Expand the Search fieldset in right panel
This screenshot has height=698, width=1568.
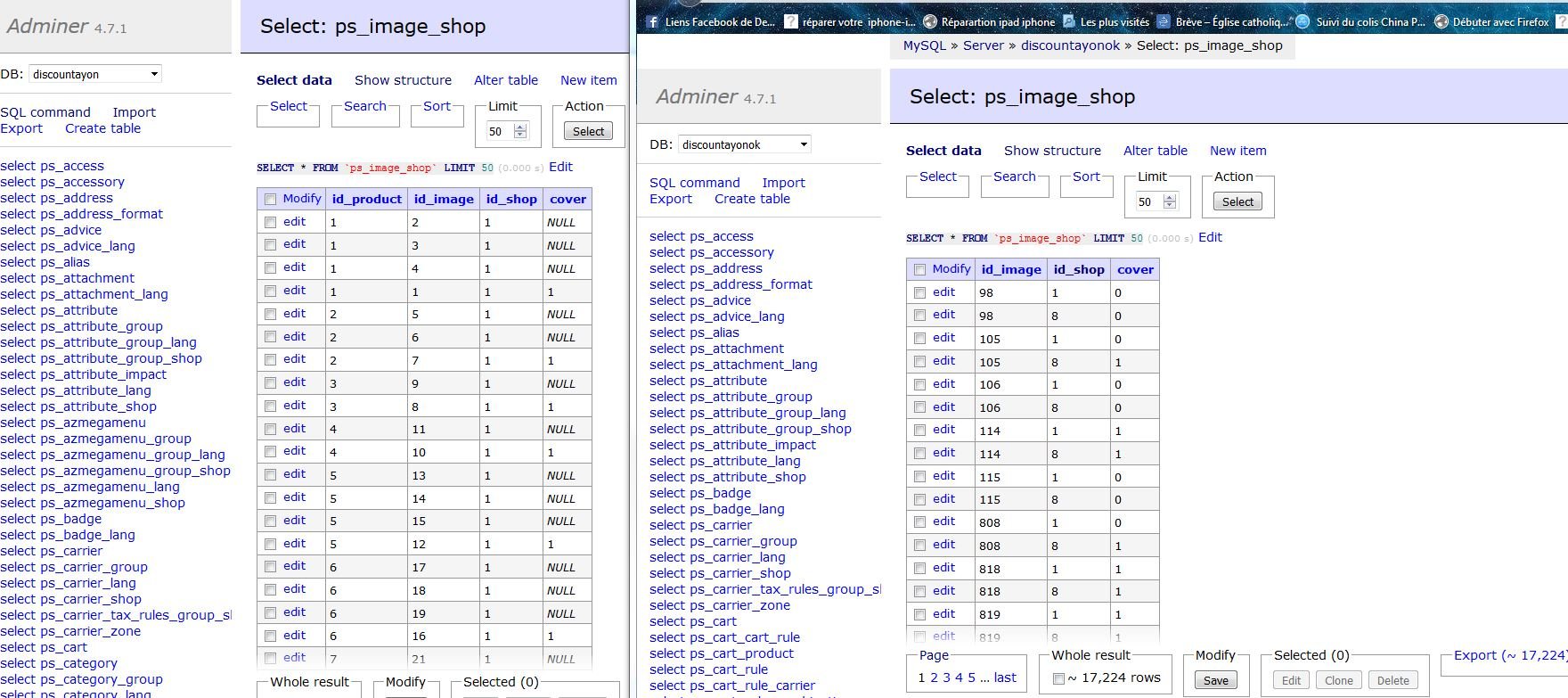(1014, 177)
